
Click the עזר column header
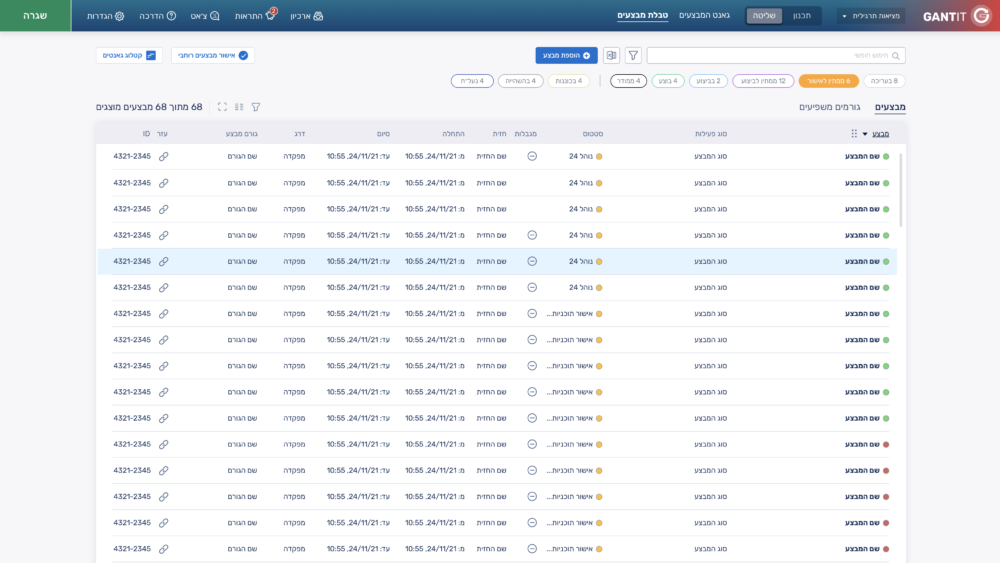click(x=162, y=134)
